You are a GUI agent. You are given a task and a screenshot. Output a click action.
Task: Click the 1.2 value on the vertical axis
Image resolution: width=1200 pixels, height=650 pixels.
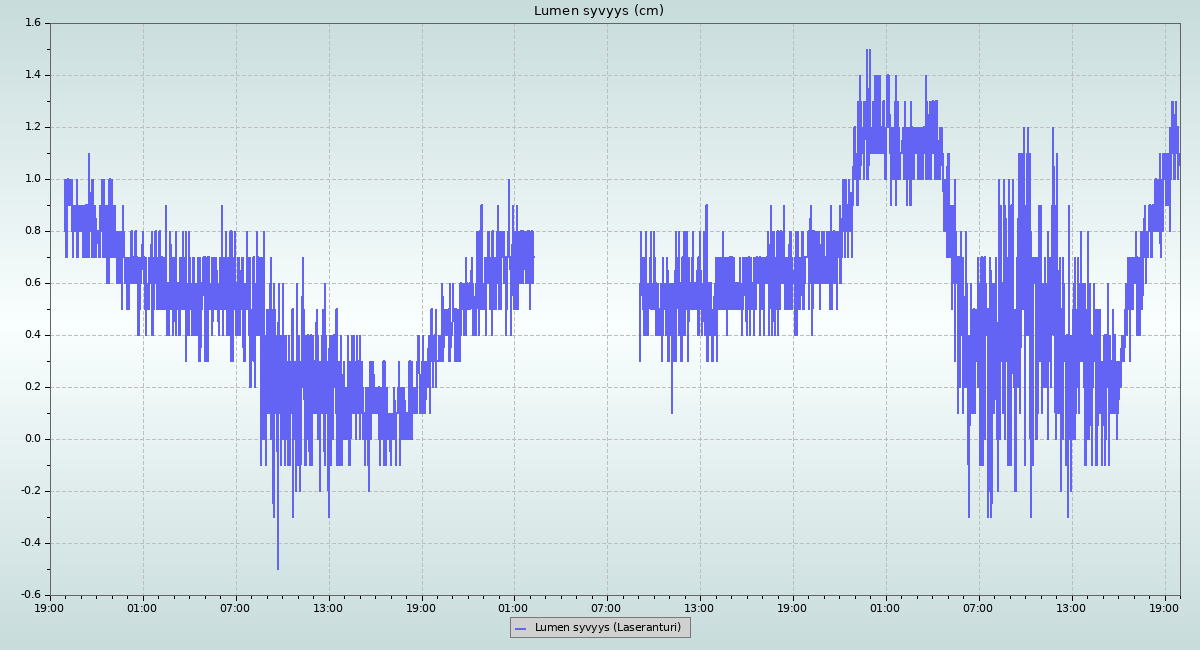tap(32, 127)
